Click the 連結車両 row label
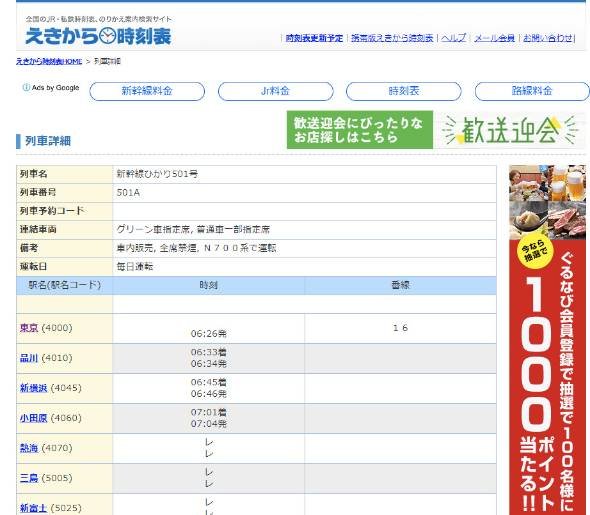This screenshot has width=590, height=515. click(x=38, y=229)
